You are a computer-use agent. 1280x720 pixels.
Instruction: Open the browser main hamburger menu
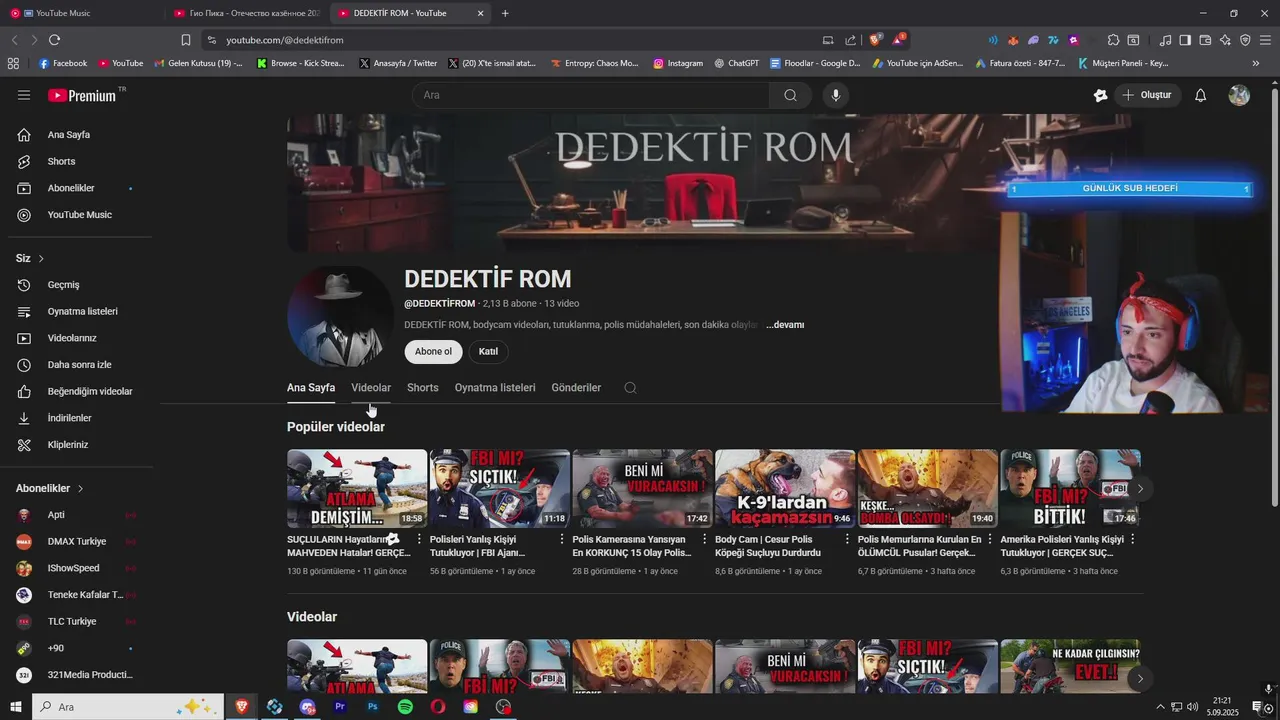1266,40
